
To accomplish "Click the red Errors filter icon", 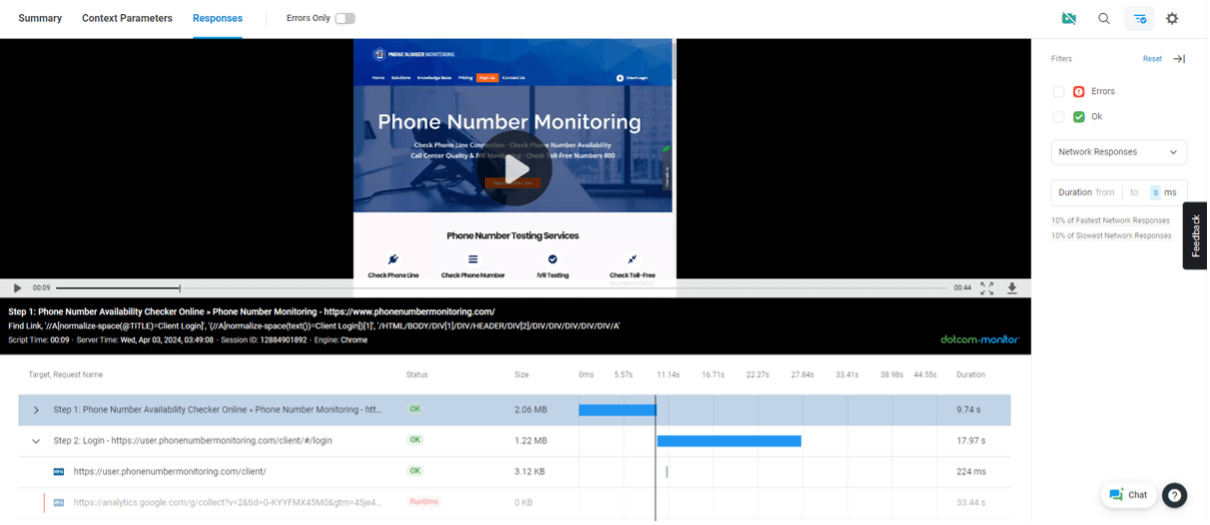I will 1079,91.
